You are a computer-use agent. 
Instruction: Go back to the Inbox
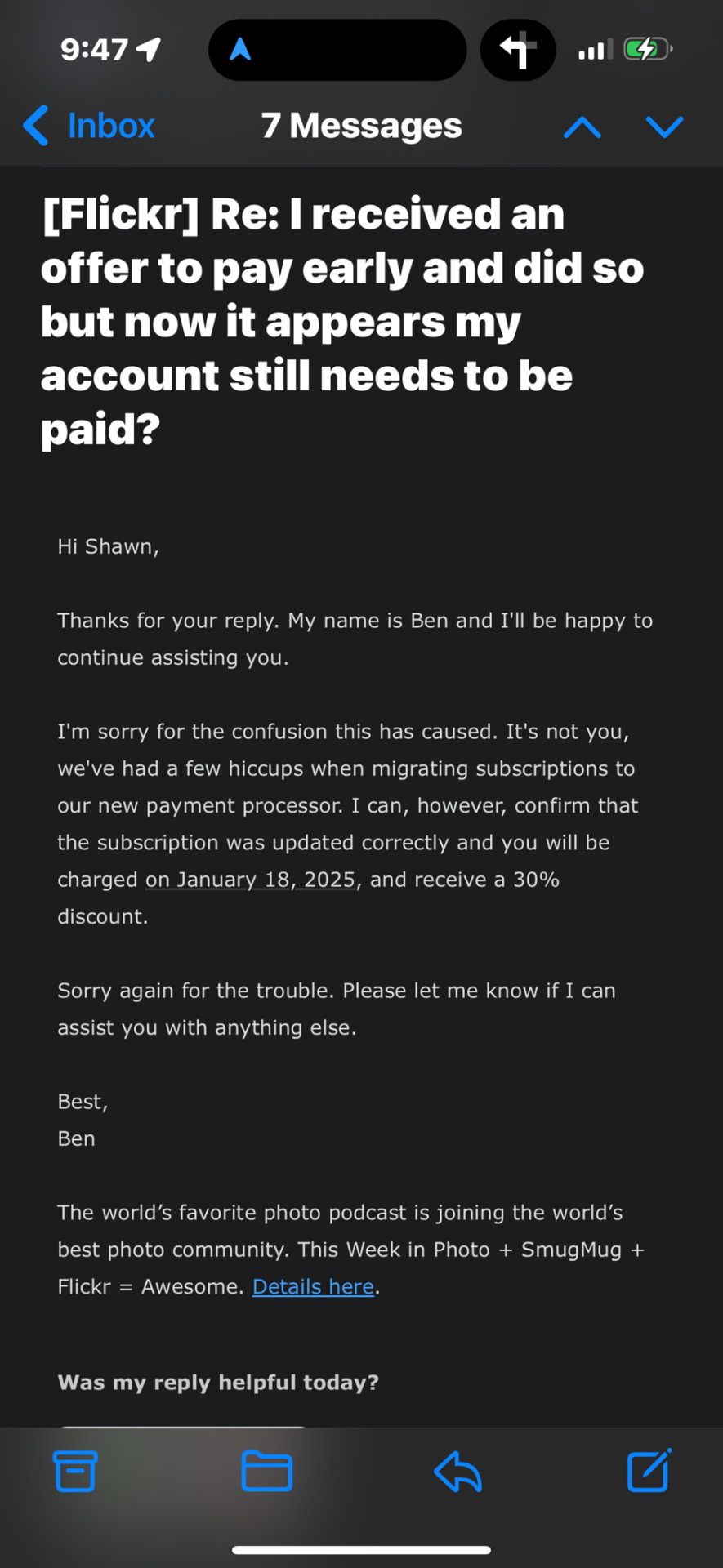(x=90, y=126)
